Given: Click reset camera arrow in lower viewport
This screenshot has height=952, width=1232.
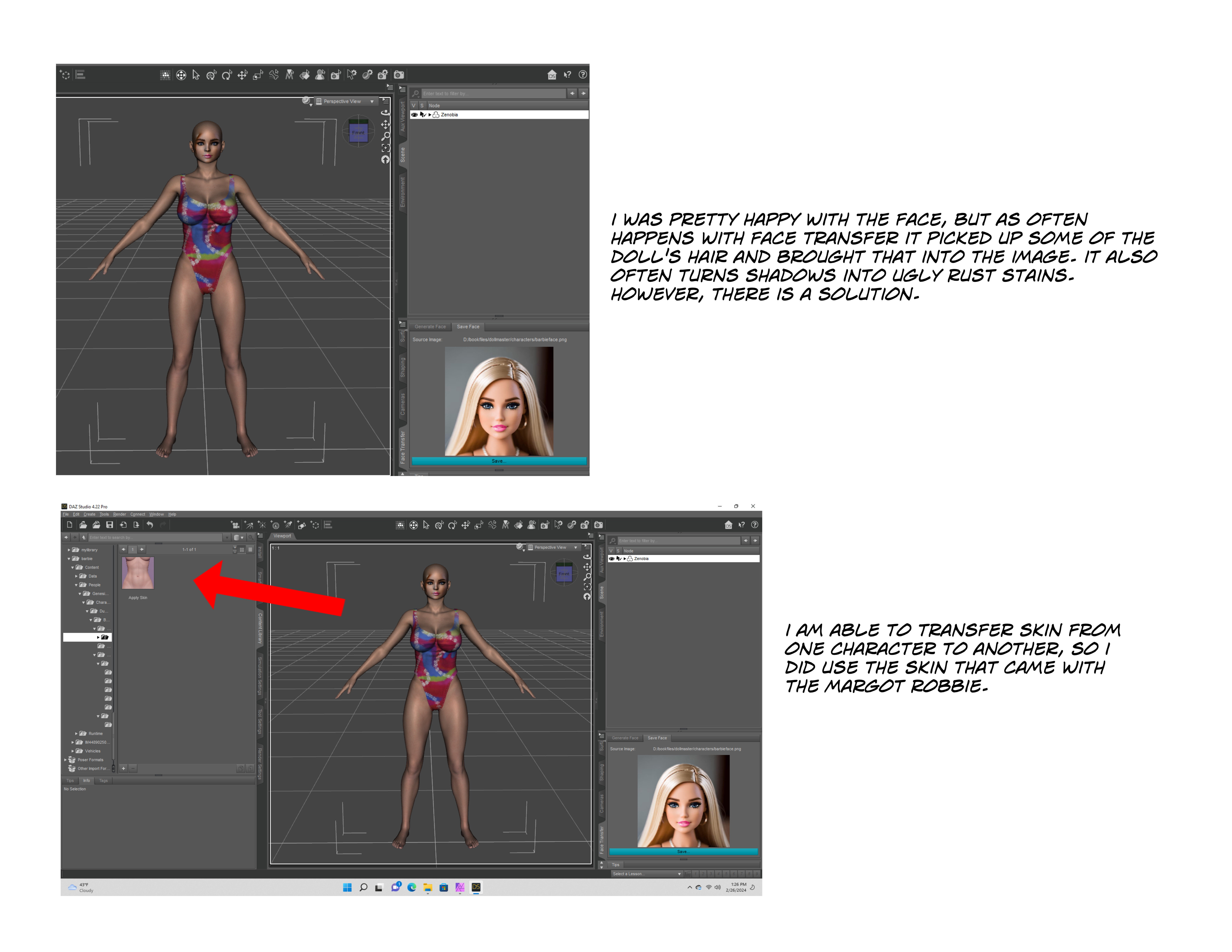Looking at the screenshot, I should [x=587, y=597].
